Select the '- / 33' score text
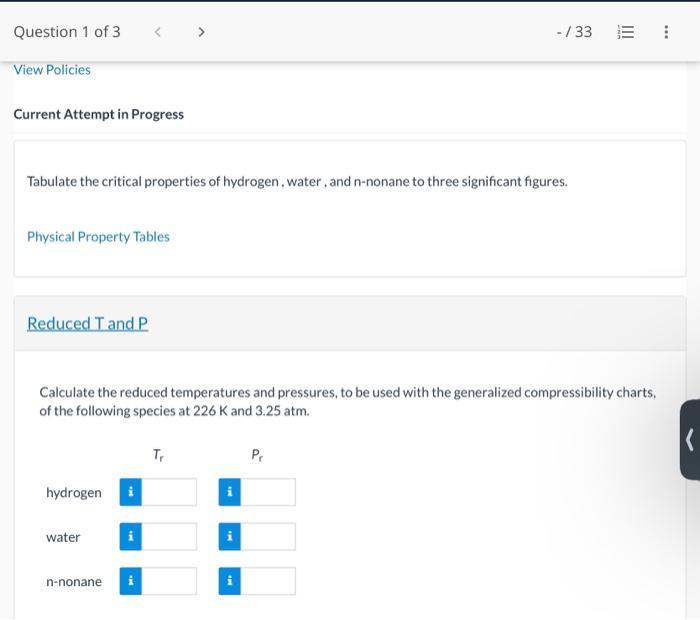700x620 pixels. click(574, 32)
